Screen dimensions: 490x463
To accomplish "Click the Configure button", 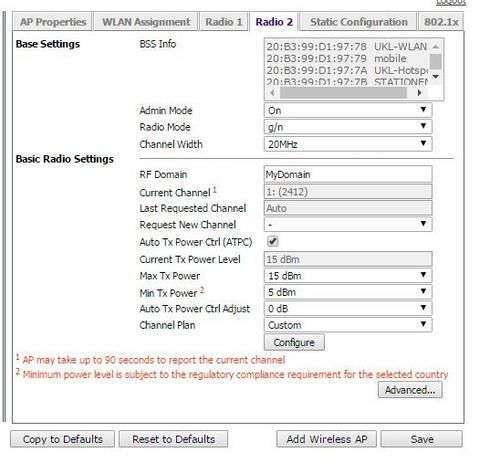I will [x=294, y=342].
